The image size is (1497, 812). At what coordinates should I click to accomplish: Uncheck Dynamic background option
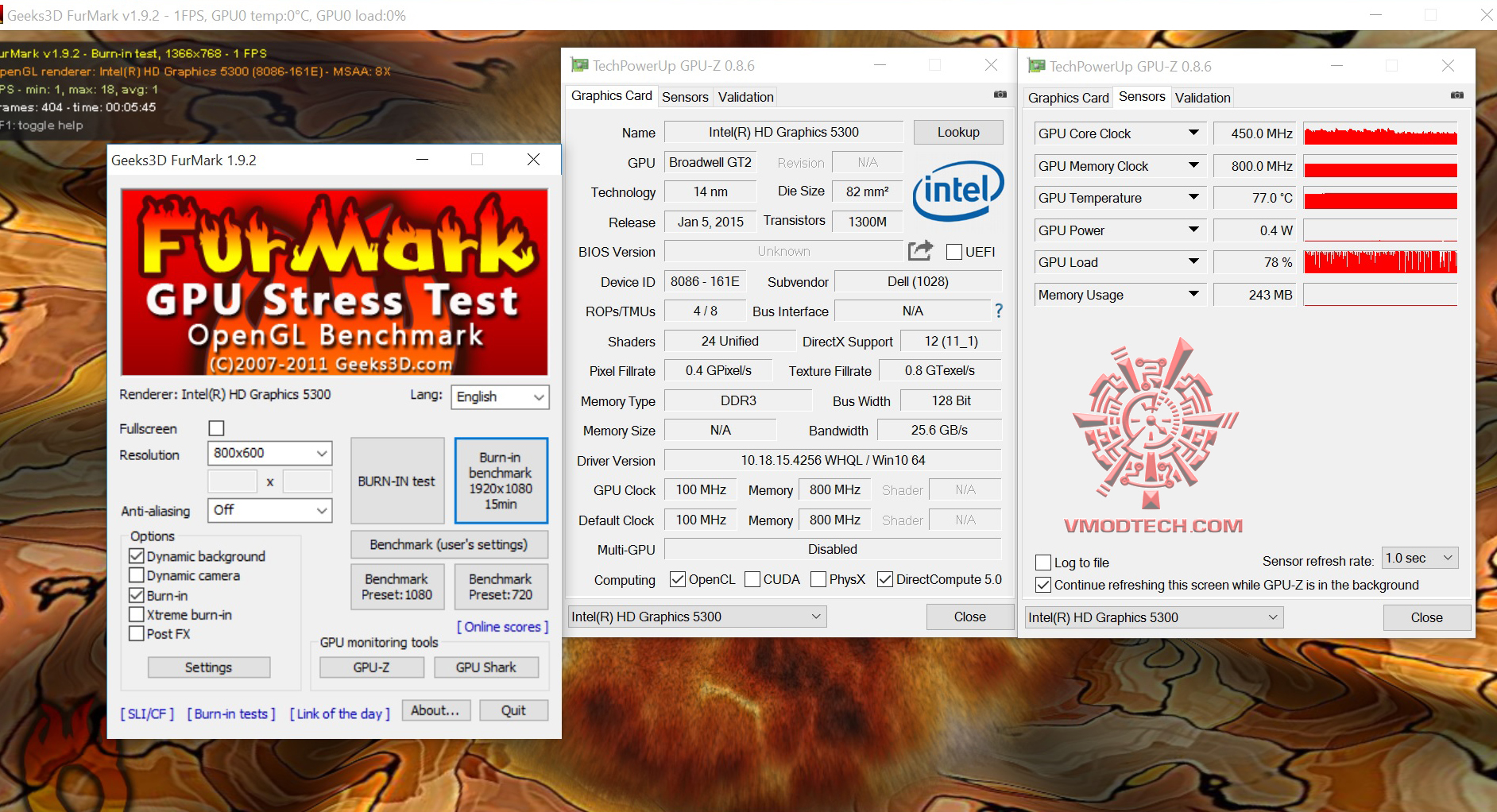[x=137, y=556]
